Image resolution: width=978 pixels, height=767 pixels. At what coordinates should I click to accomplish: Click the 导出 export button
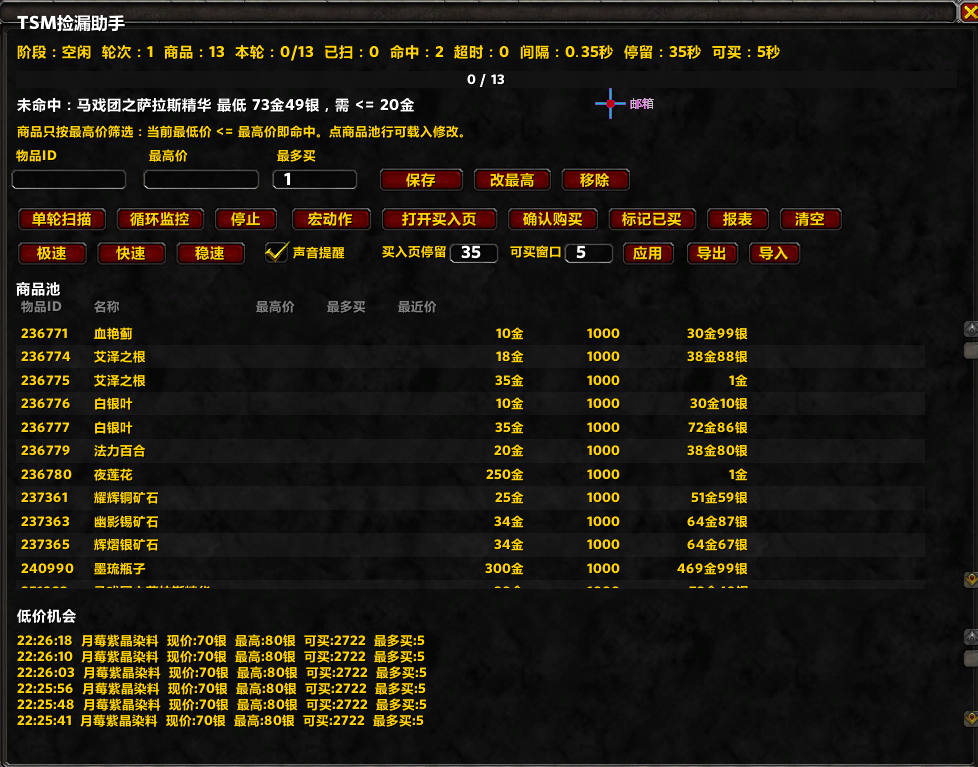[x=712, y=253]
